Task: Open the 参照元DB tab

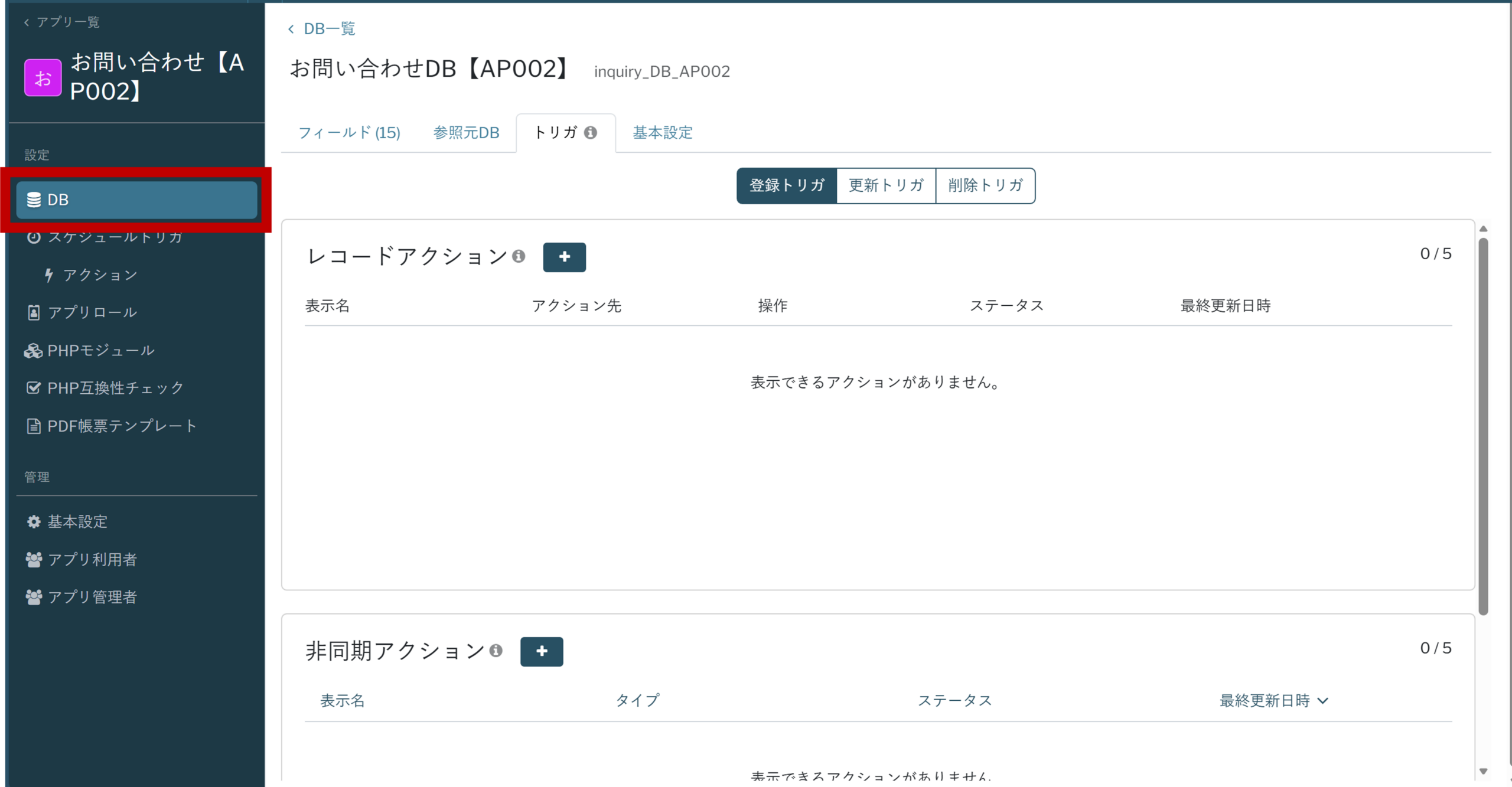Action: pyautogui.click(x=466, y=133)
